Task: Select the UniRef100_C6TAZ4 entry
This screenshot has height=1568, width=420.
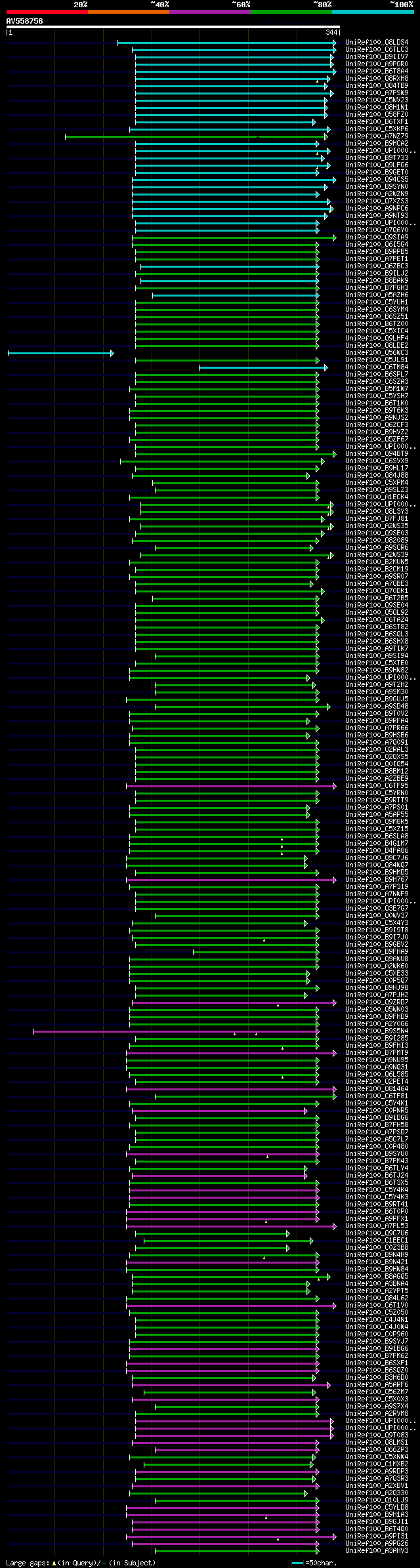Action: click(x=377, y=620)
